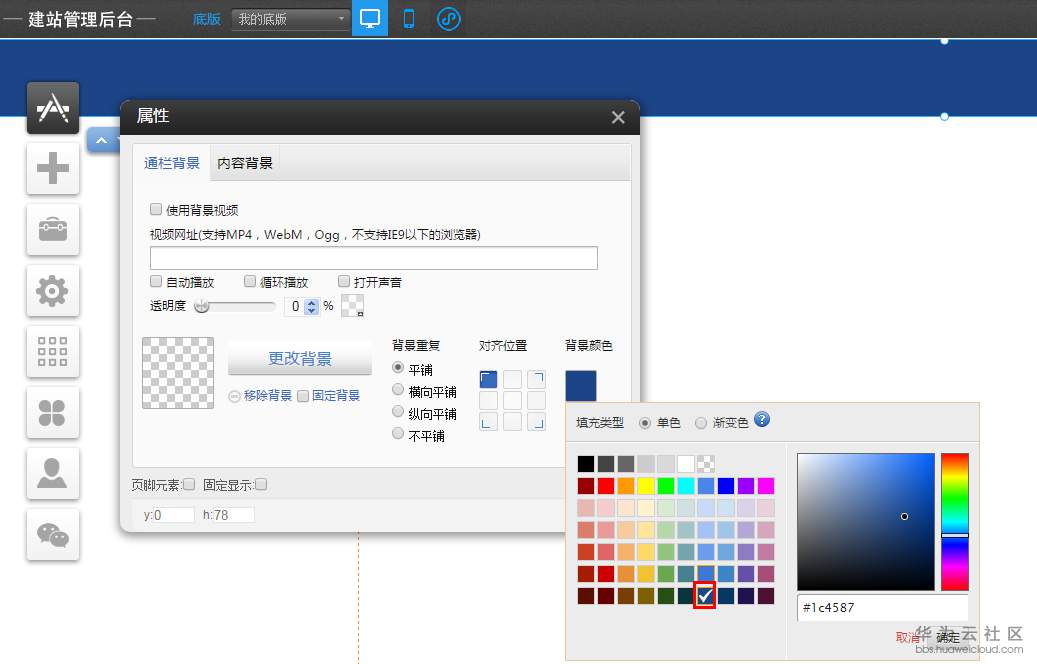Image resolution: width=1037 pixels, height=664 pixels.
Task: Click the grid layout icon in sidebar
Action: coord(51,352)
